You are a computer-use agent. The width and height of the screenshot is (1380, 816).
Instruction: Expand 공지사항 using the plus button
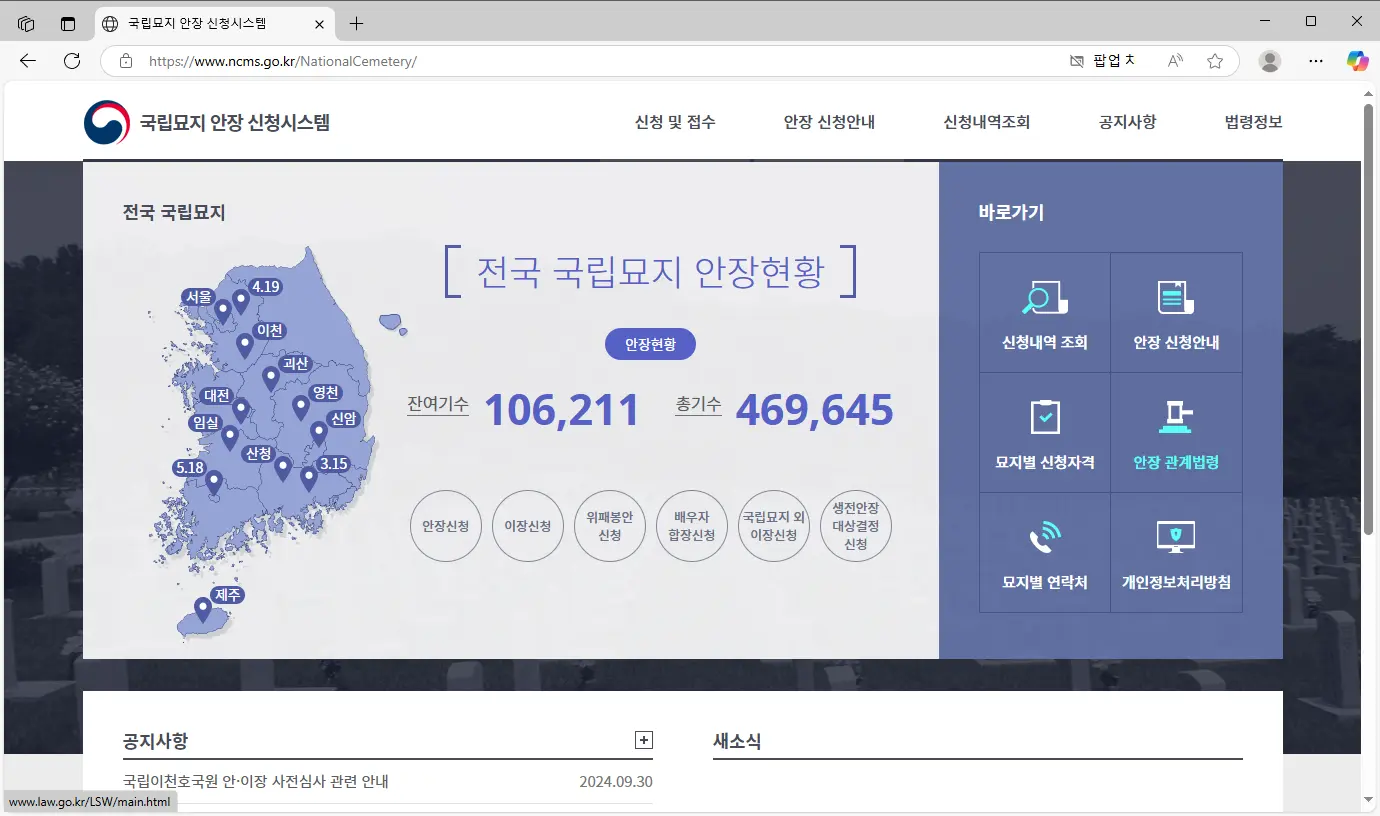[643, 740]
